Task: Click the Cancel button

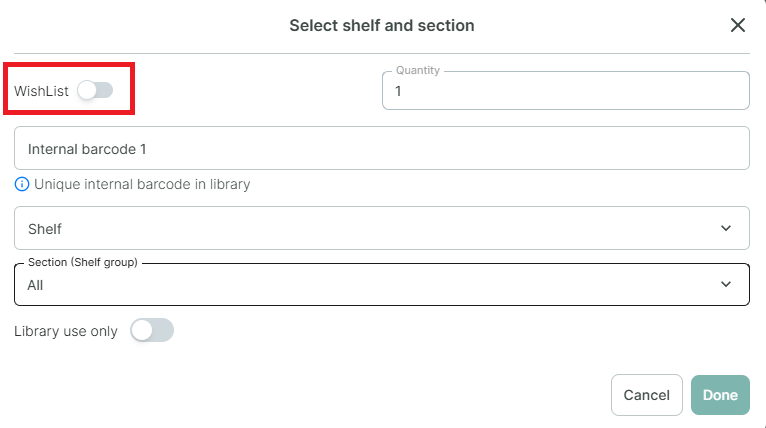Action: pos(646,395)
